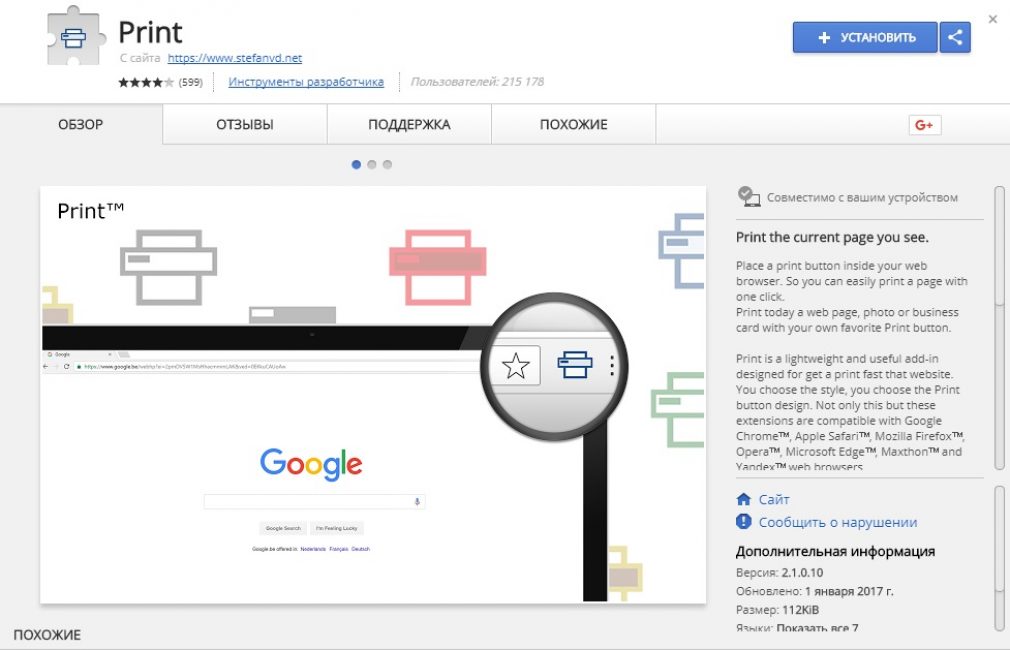Click Сообщить о нарушении link

click(837, 522)
